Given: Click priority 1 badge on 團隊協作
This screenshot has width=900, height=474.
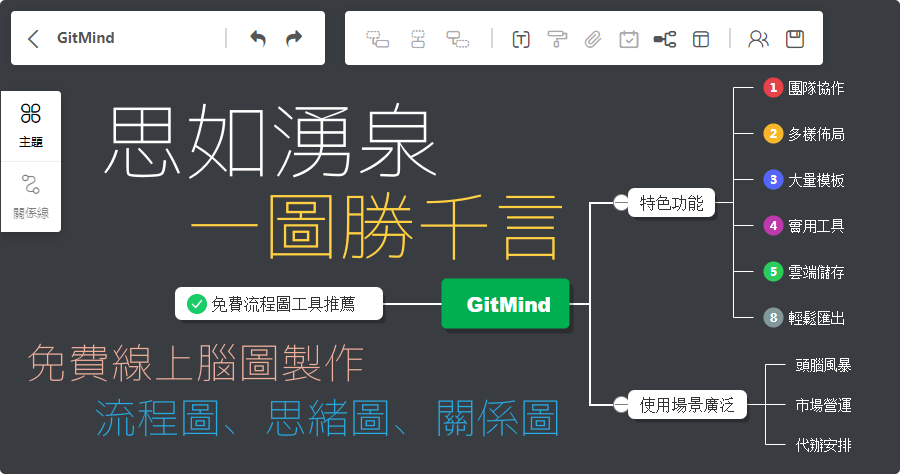Looking at the screenshot, I should click(x=773, y=88).
